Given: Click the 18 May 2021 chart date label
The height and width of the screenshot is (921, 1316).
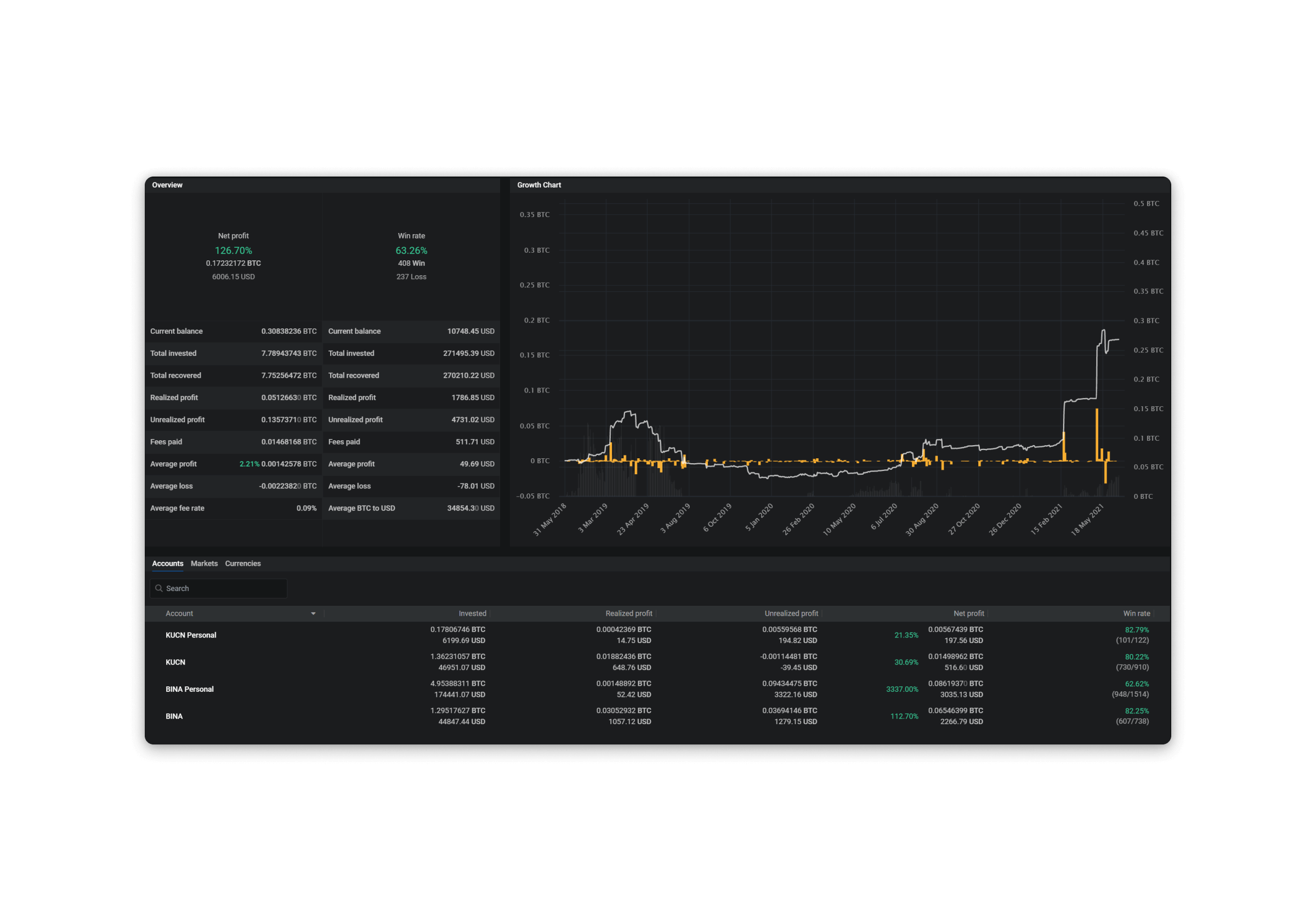Looking at the screenshot, I should pos(1087,519).
